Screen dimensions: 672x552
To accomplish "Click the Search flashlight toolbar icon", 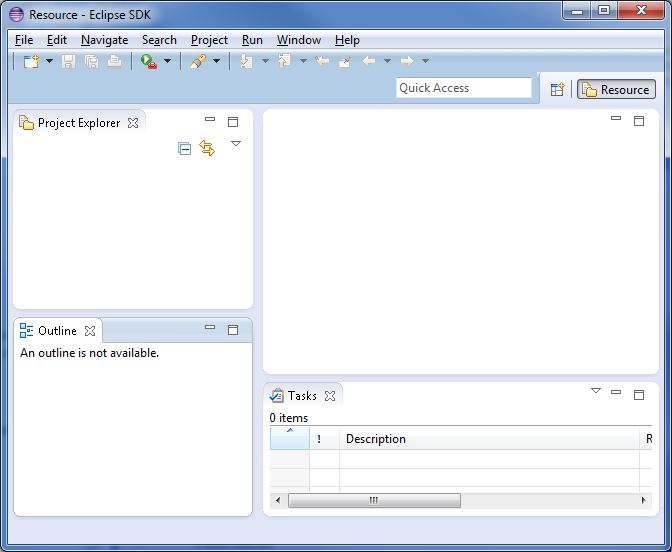I will coord(198,61).
